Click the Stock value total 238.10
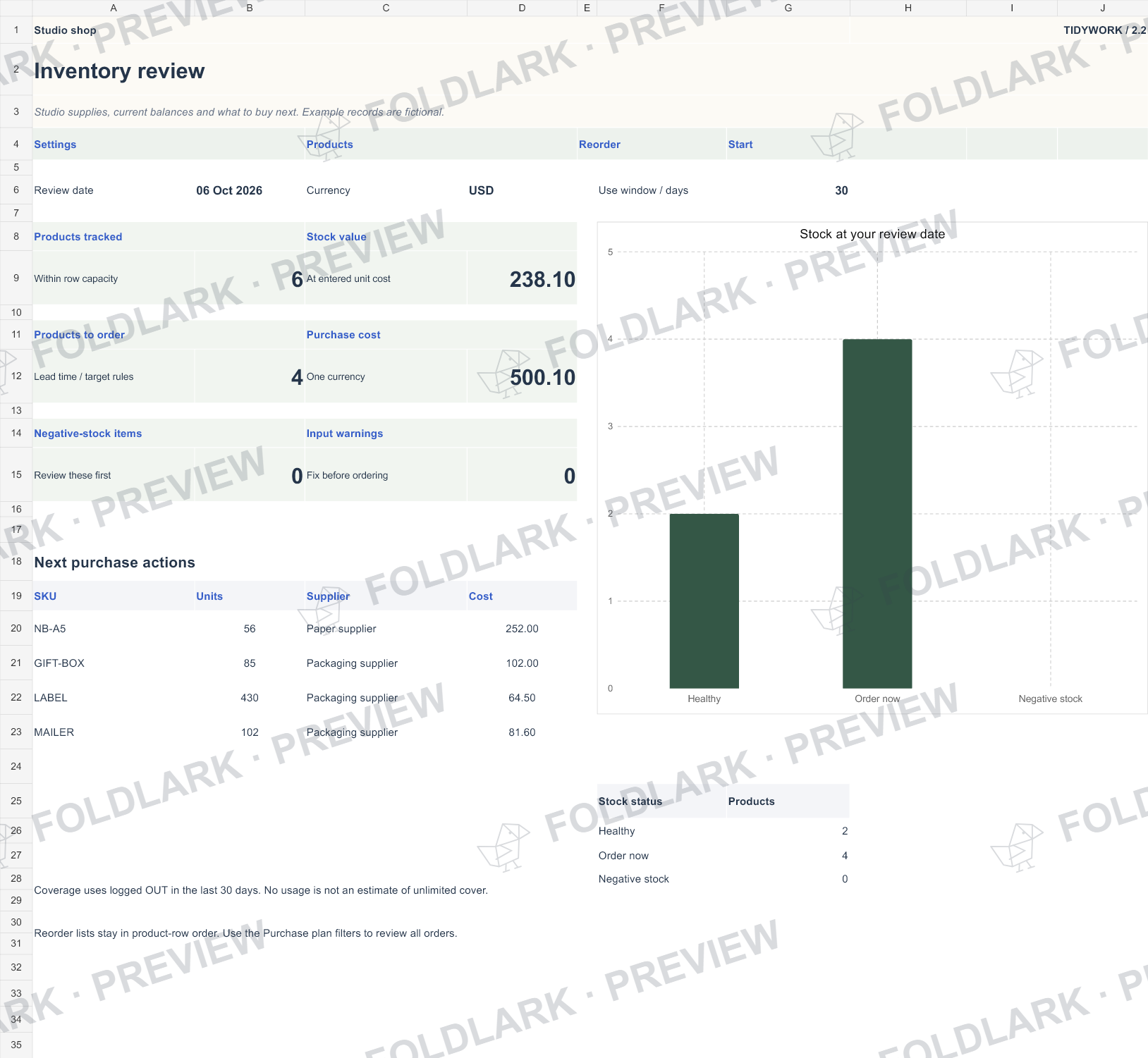Screen dimensions: 1148x1058 click(x=542, y=279)
